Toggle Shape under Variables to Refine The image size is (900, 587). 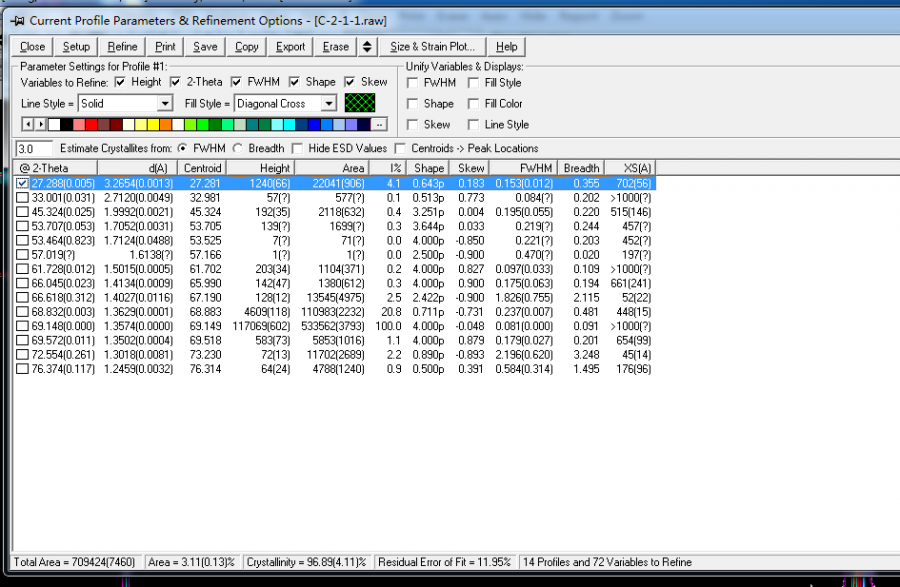294,82
